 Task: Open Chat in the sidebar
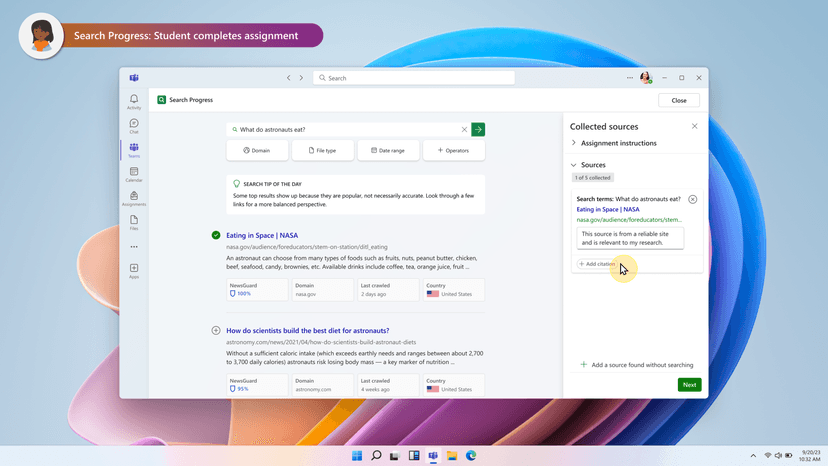pyautogui.click(x=134, y=126)
